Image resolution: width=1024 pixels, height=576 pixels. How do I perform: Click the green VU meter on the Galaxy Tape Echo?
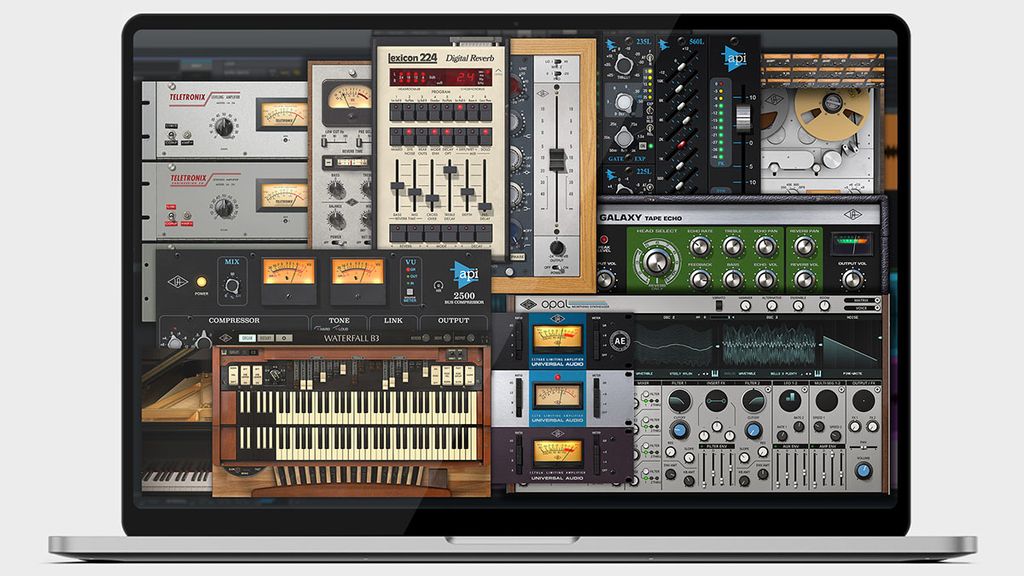pos(852,243)
